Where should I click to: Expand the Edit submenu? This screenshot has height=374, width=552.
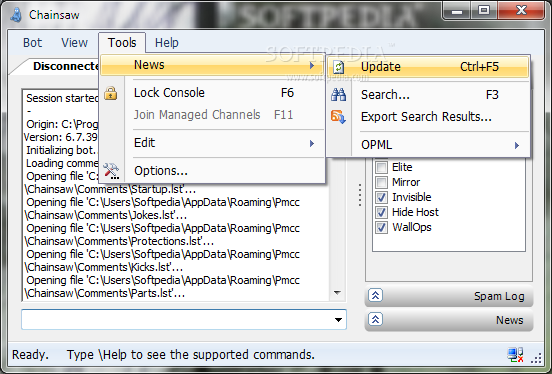pos(212,143)
